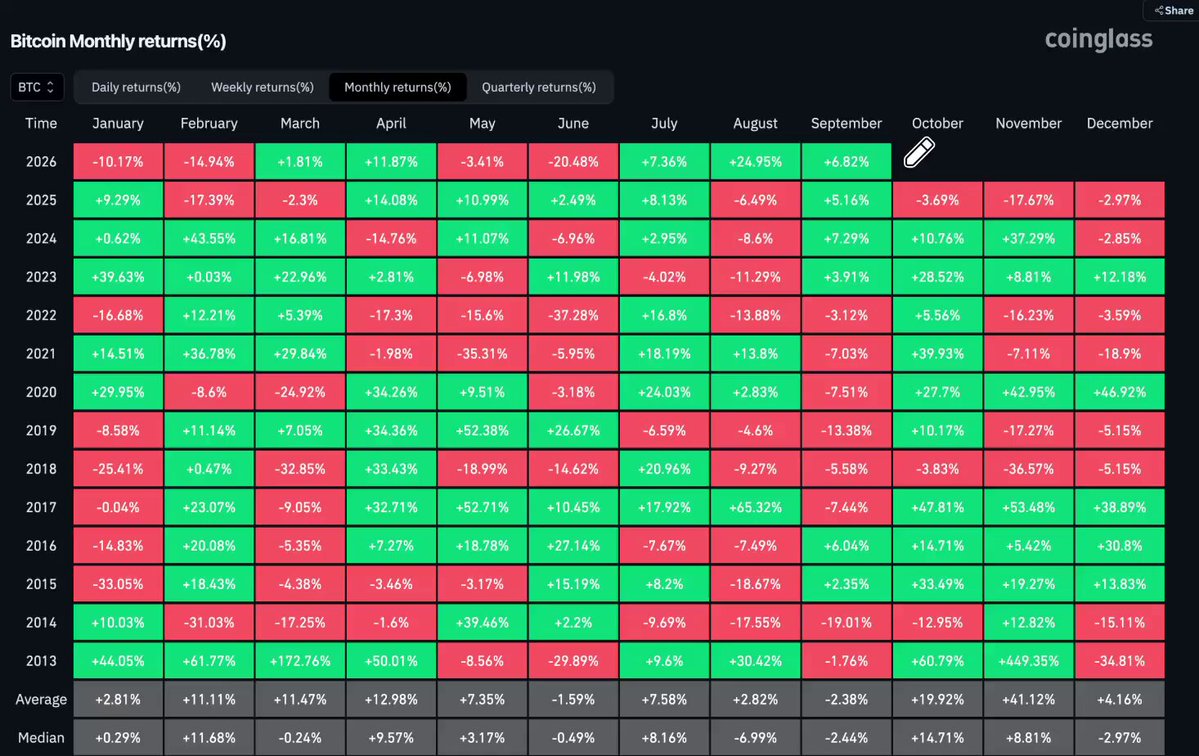
Task: Switch to Weekly returns(%) tab
Action: click(262, 87)
